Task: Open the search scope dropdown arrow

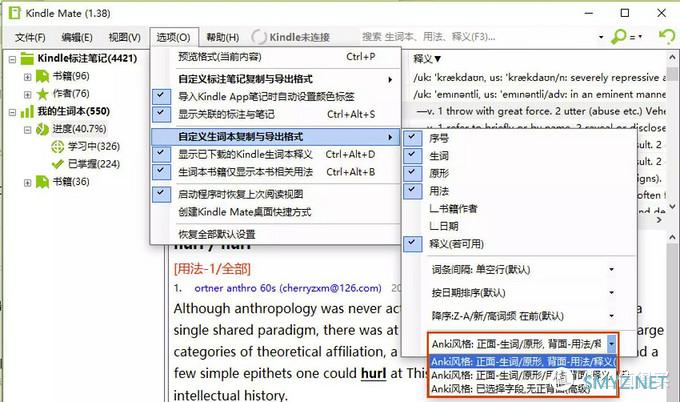Action: 601,37
